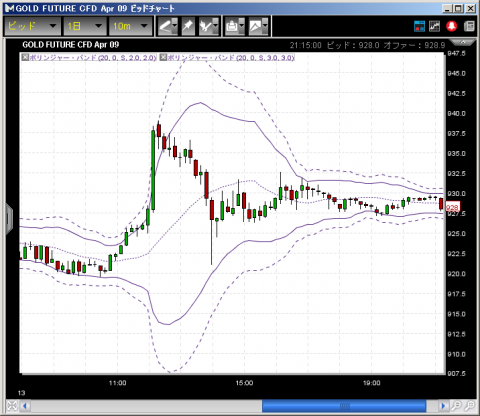Click the mini chart icon at top right
Screen dimensions: 480x416
434,26
